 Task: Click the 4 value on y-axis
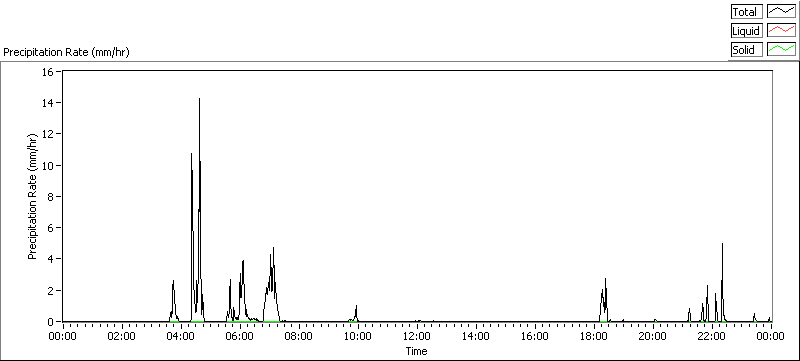click(x=51, y=259)
